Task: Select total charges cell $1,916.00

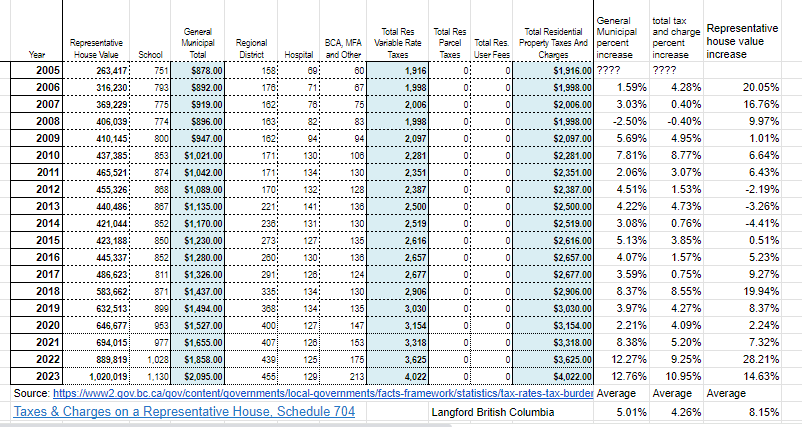Action: [553, 71]
